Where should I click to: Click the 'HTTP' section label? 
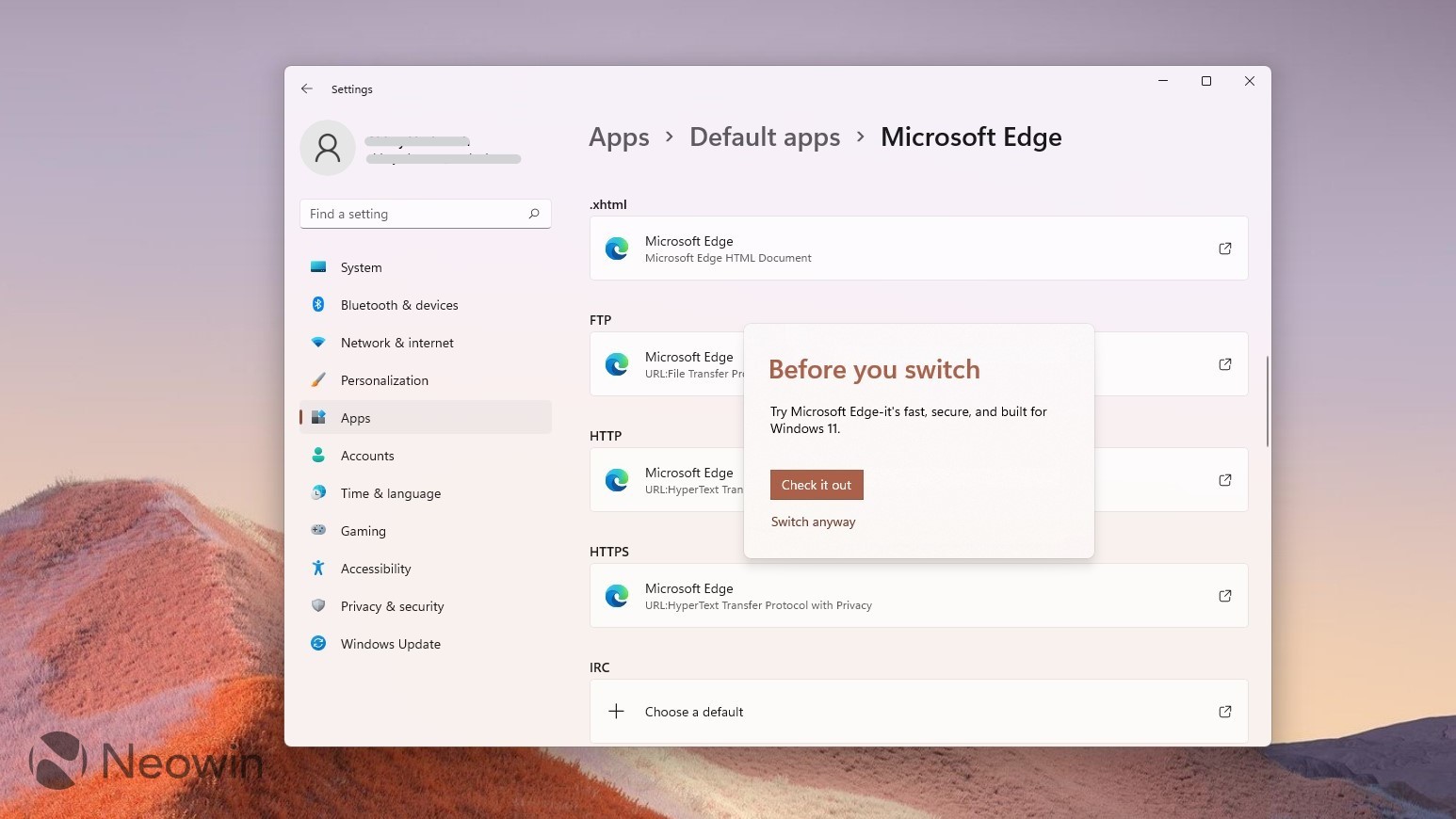(606, 436)
